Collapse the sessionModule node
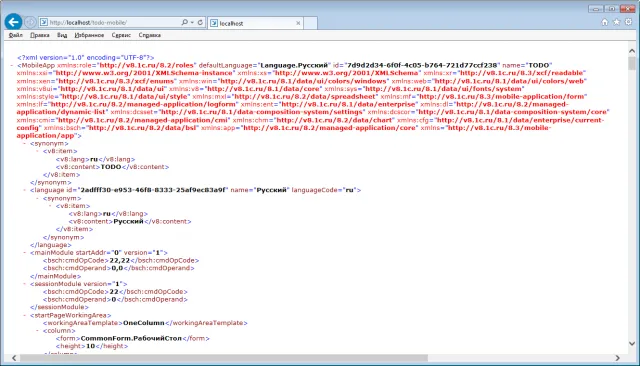The height and width of the screenshot is (366, 640). pos(24,284)
